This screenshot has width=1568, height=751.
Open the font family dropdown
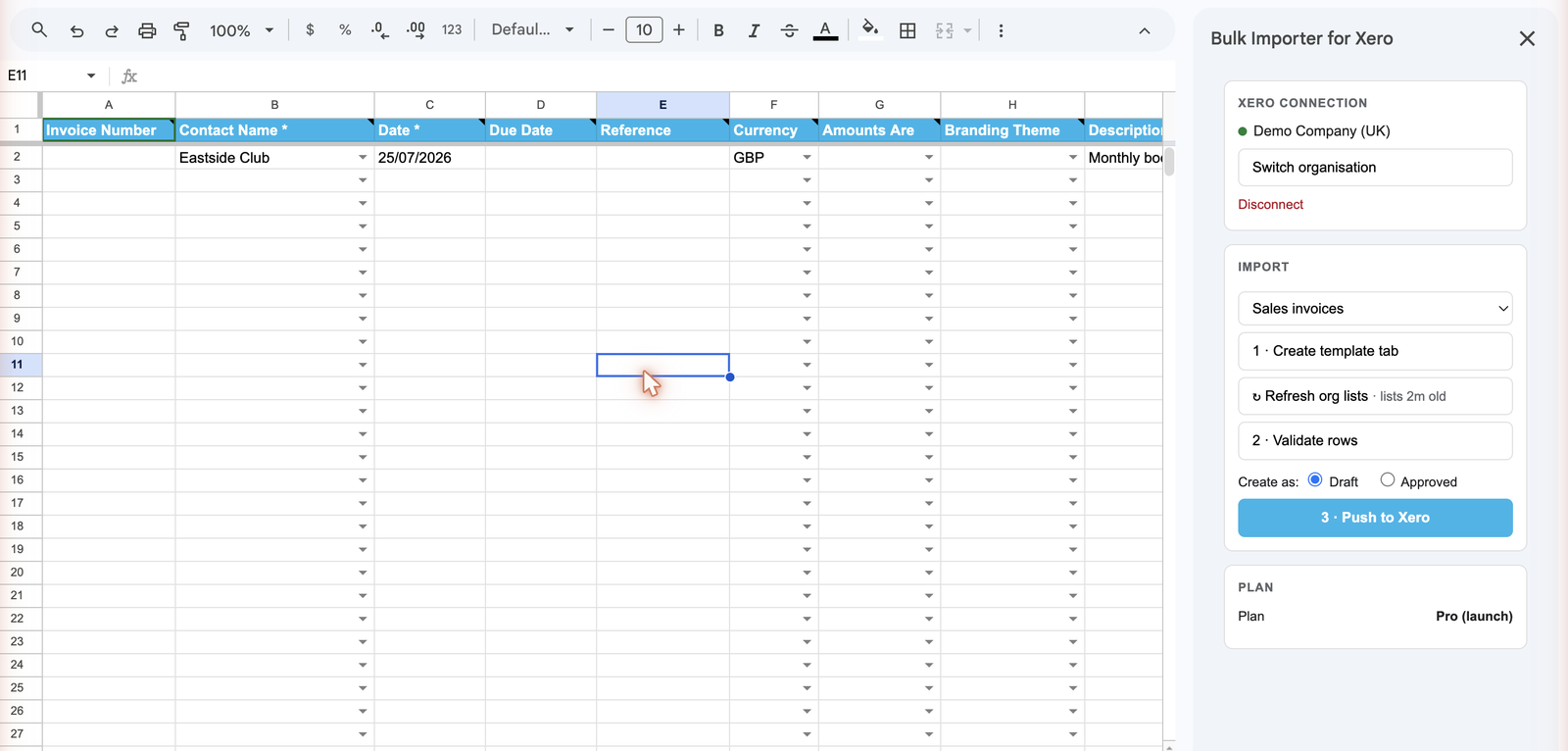533,30
